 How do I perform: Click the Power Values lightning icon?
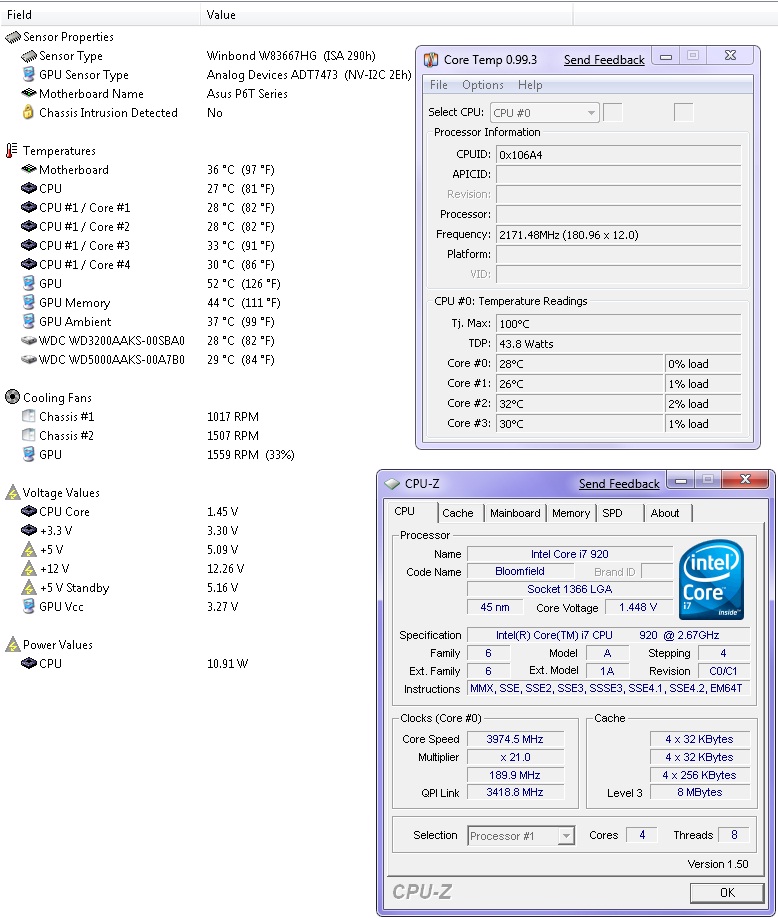[12, 644]
